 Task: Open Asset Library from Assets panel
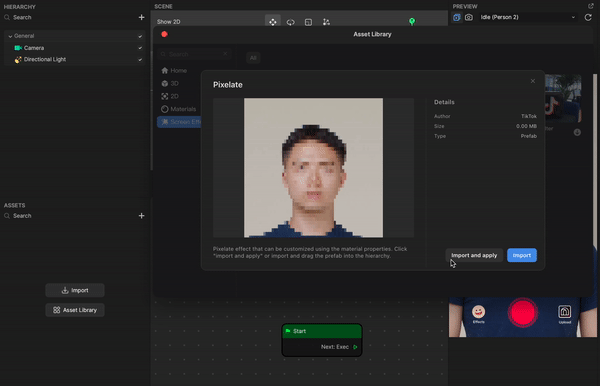click(x=75, y=310)
